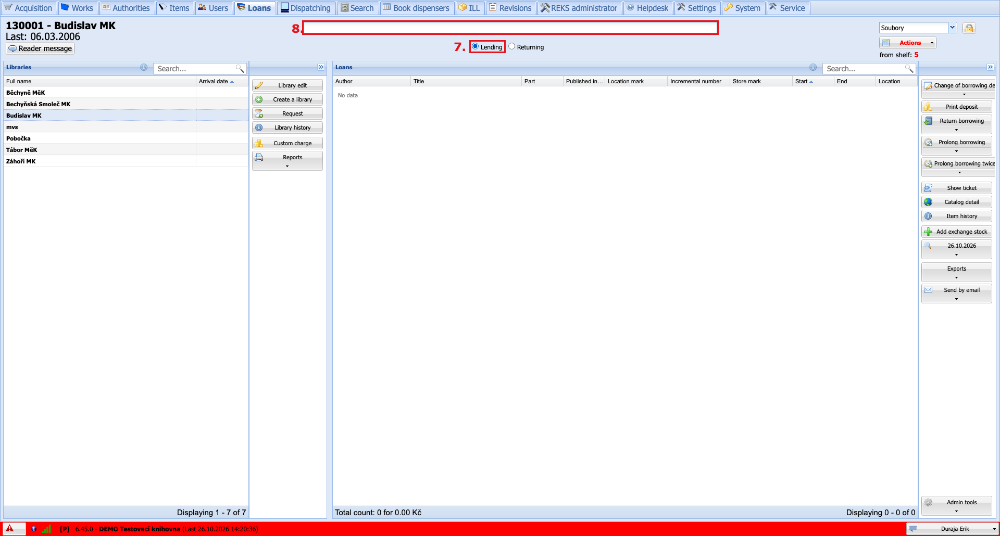The height and width of the screenshot is (536, 1000).
Task: Click the Library edit pencil icon
Action: click(259, 85)
